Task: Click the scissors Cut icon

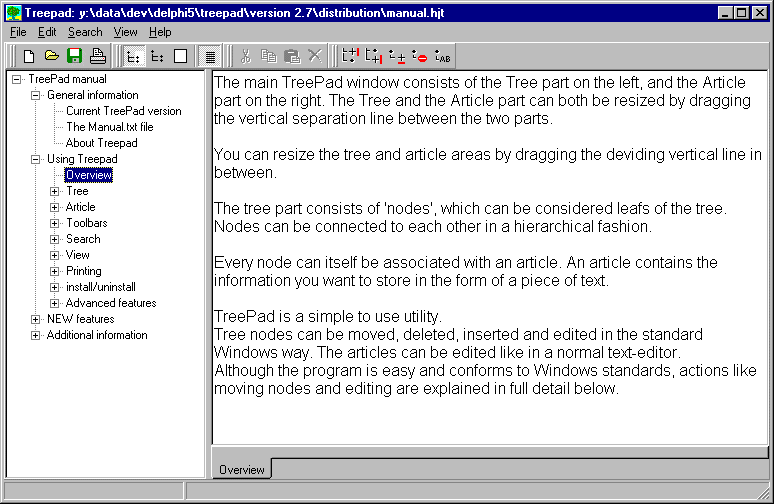Action: pos(245,56)
